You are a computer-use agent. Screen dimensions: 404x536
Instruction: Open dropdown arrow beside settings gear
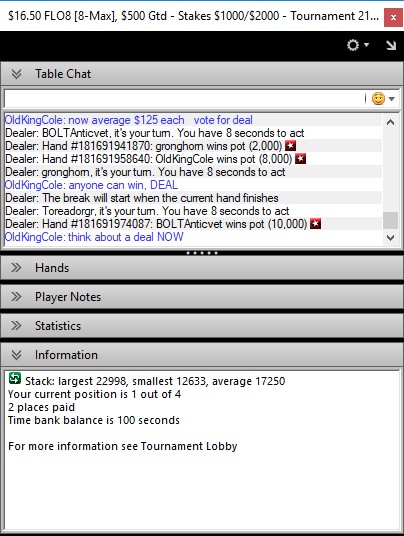[x=366, y=45]
